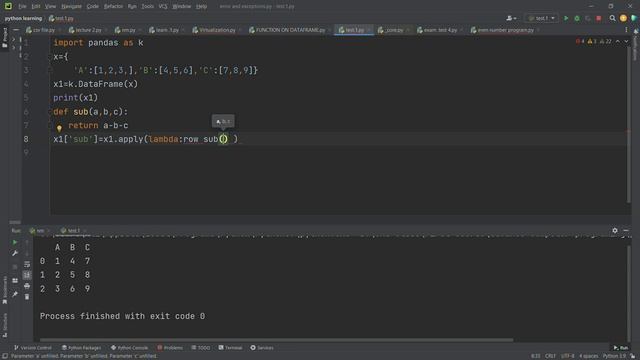Open the user account icon with dropdown arrow
This screenshot has height=360, width=640.
[x=511, y=18]
